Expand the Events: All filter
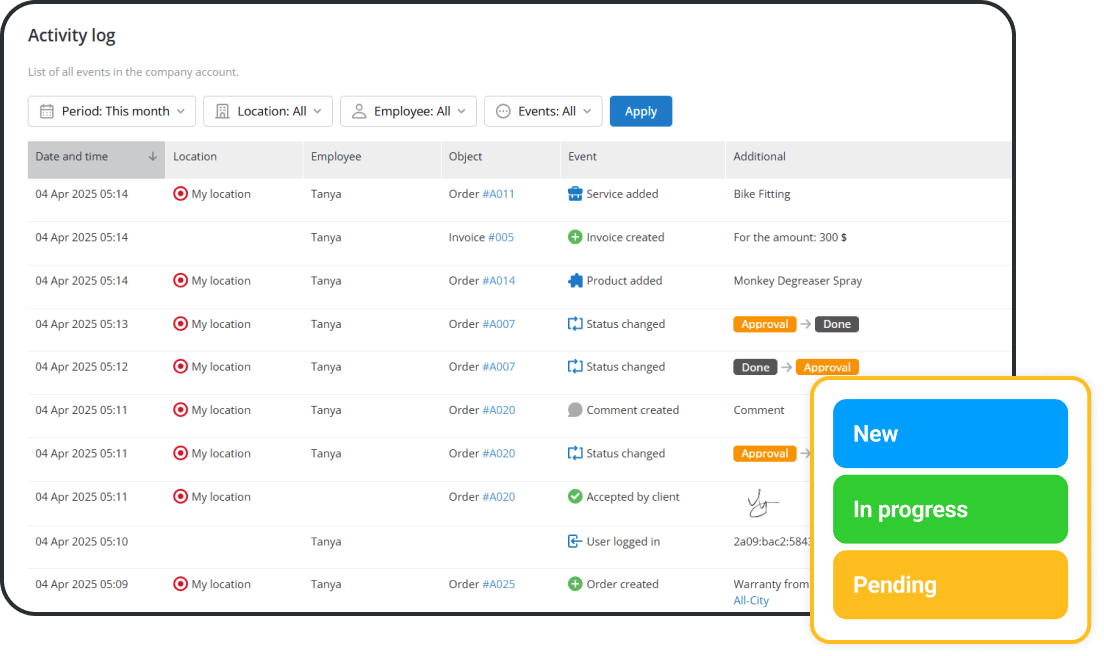1104x656 pixels. [x=543, y=111]
